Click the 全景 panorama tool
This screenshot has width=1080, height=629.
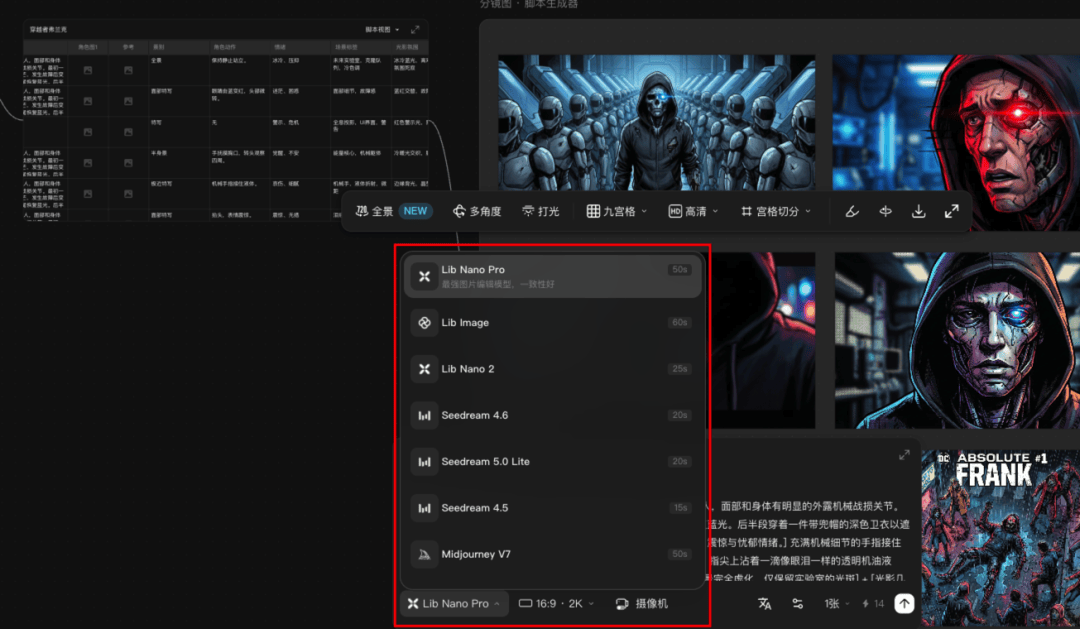coord(374,212)
